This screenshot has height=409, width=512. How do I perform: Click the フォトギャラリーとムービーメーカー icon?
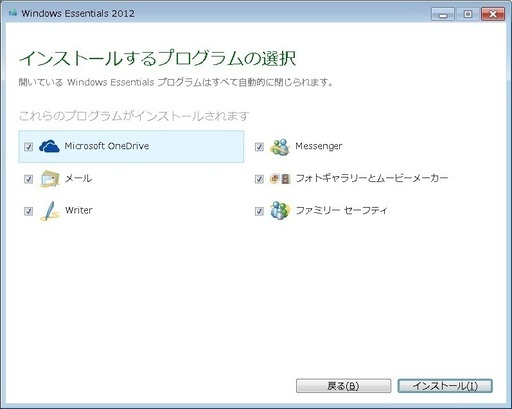pyautogui.click(x=280, y=179)
